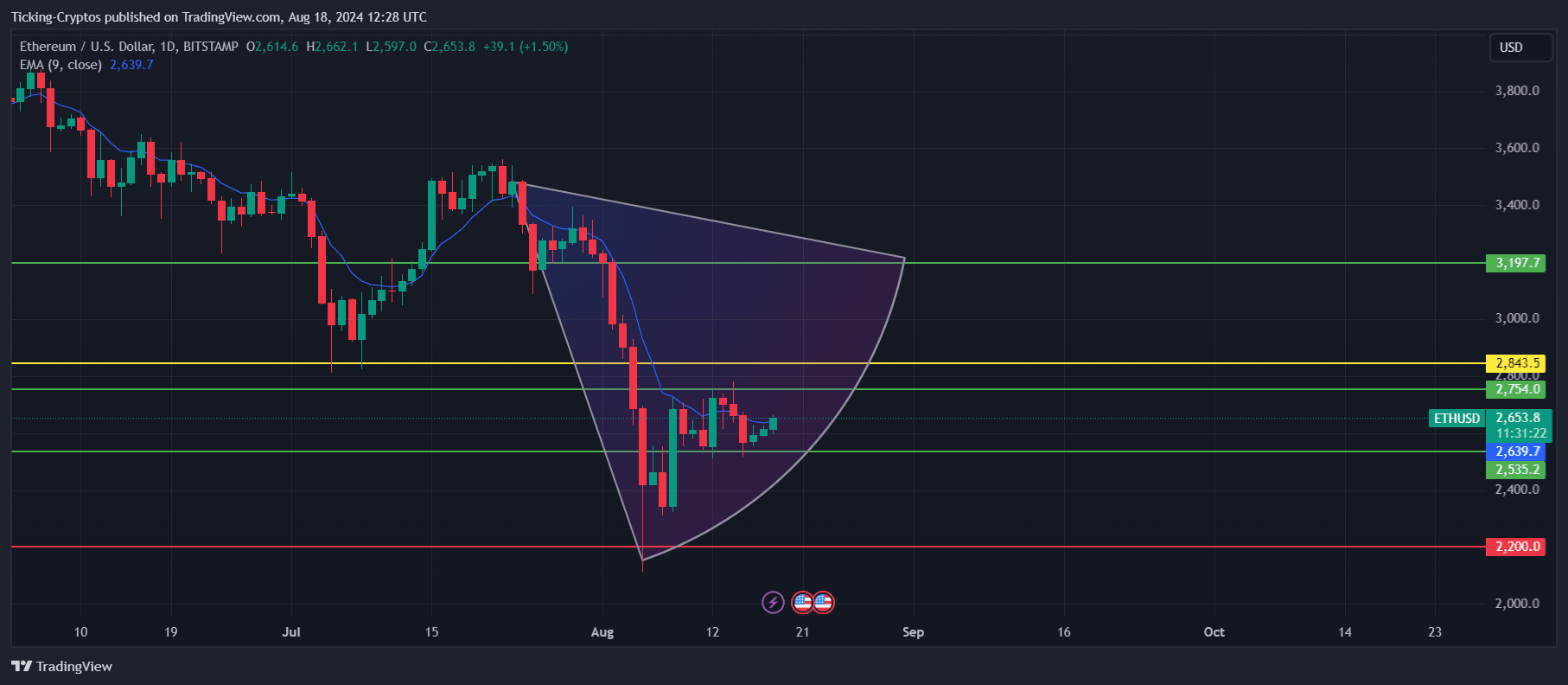
Task: Click the ETHUSD symbol tag on price axis
Action: 1456,419
